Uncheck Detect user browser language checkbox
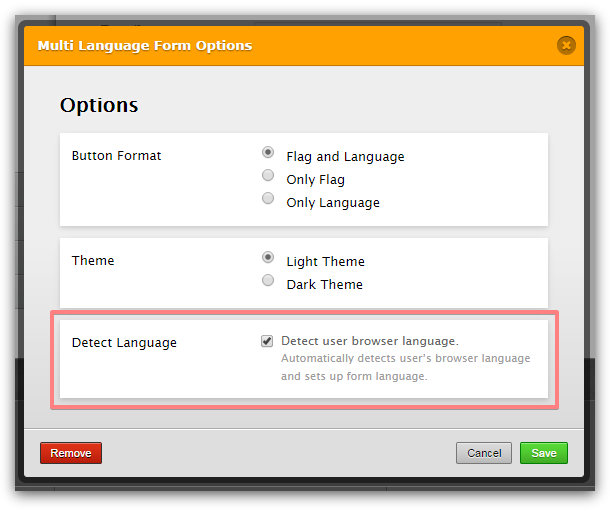The height and width of the screenshot is (511, 610). coord(267,341)
